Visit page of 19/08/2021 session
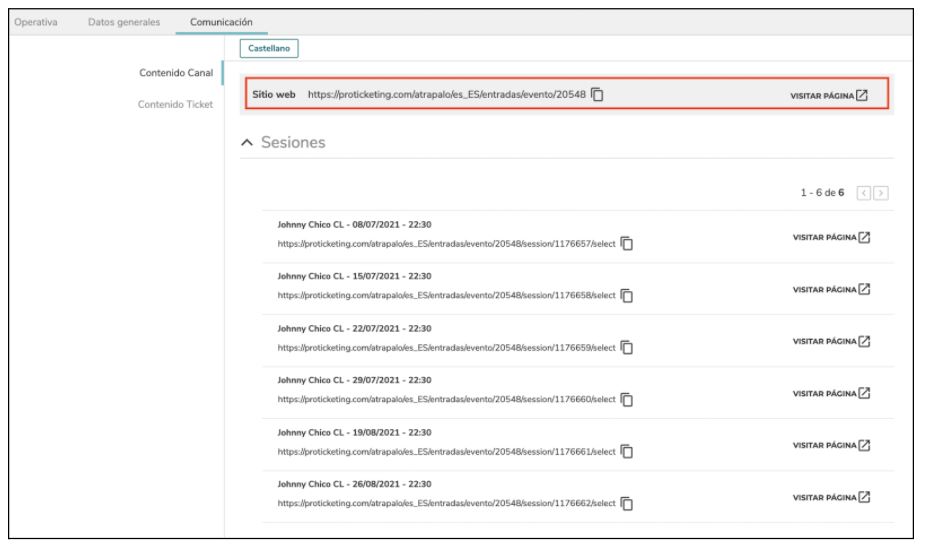 coord(831,445)
